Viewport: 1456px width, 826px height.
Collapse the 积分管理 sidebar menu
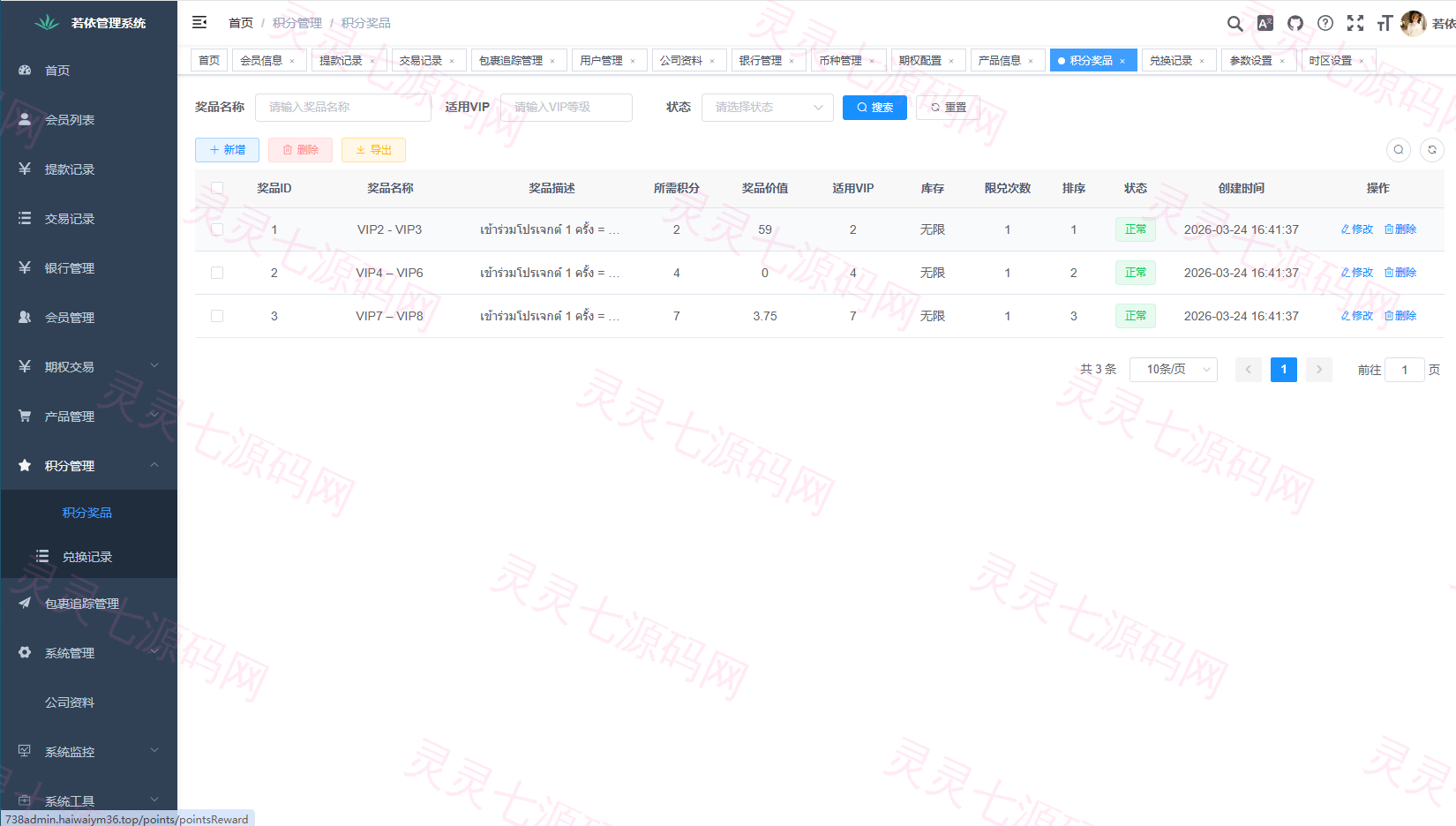coord(88,466)
